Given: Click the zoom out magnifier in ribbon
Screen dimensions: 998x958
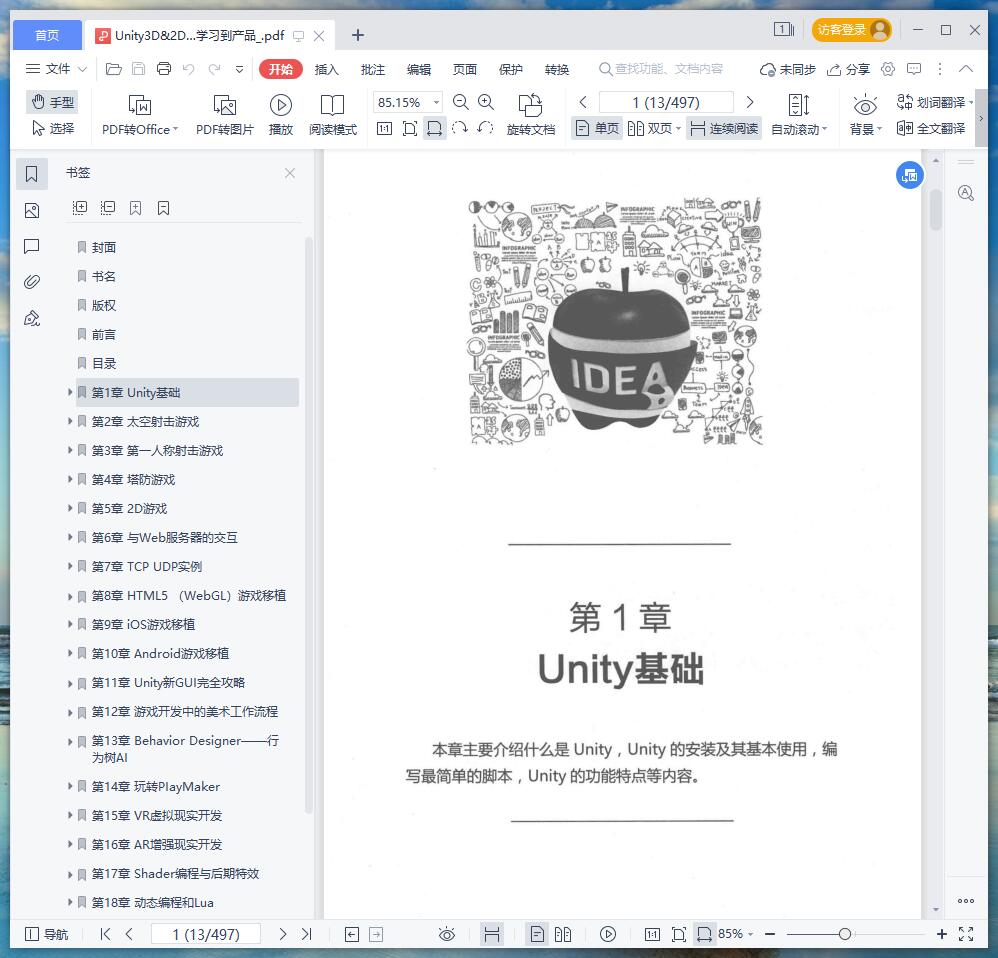Looking at the screenshot, I should 460,102.
